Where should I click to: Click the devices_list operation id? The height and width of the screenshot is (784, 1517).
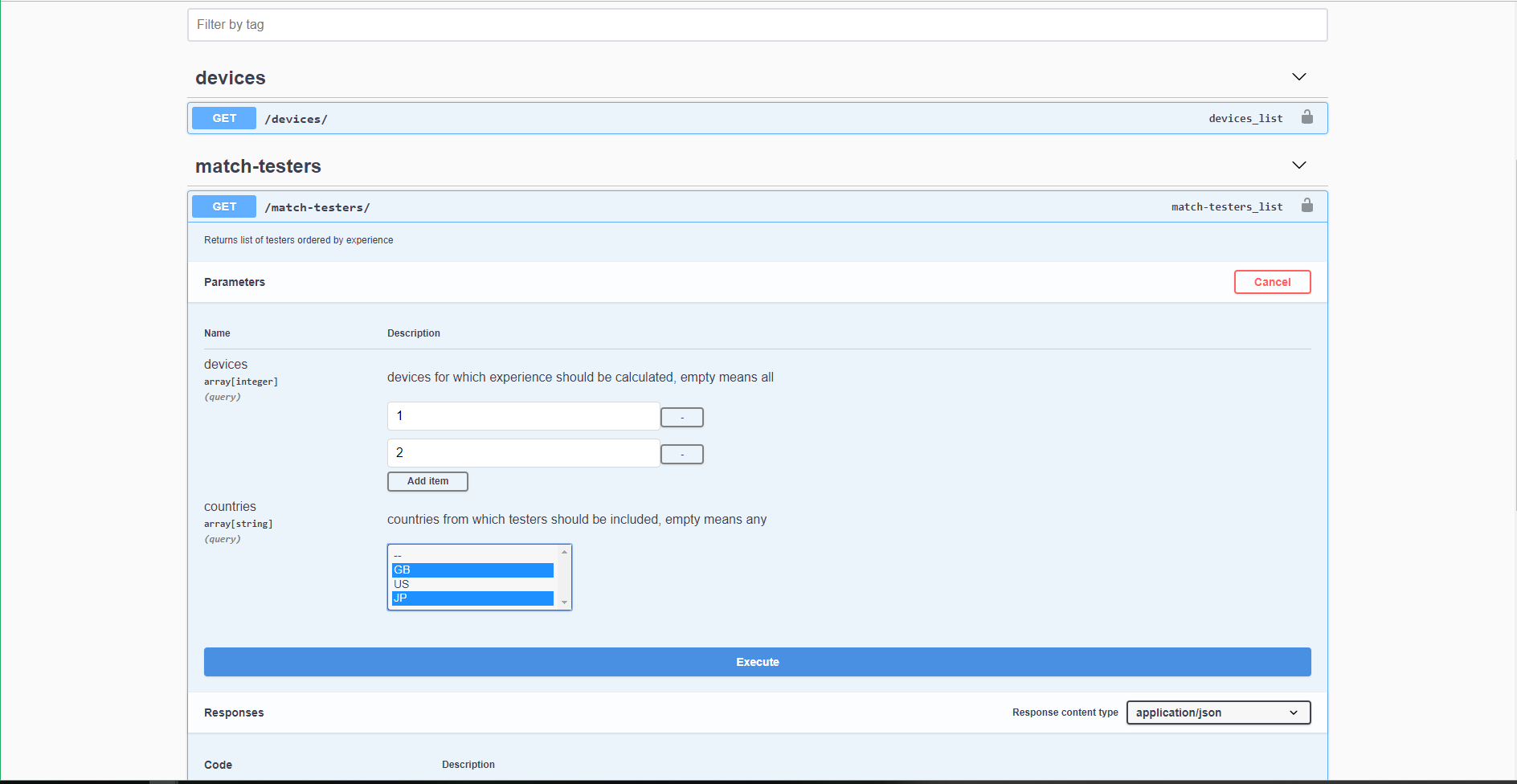(x=1245, y=118)
